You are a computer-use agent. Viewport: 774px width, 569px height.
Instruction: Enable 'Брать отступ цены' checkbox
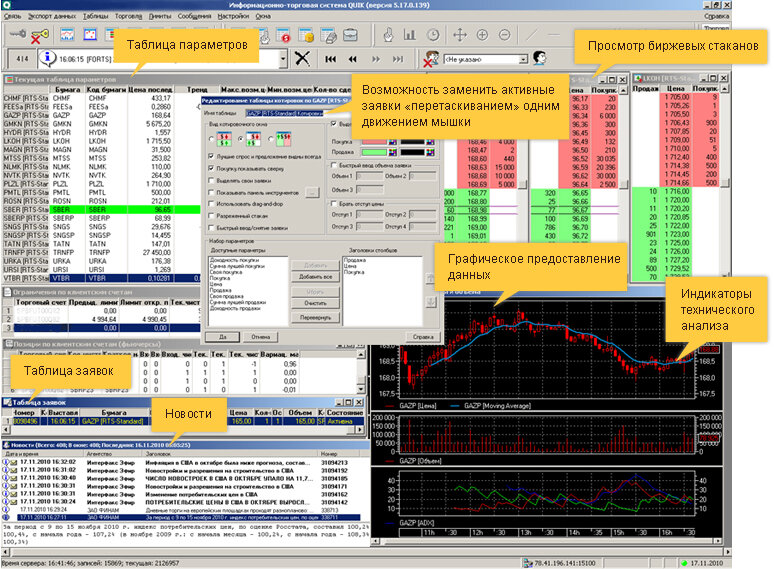(x=334, y=203)
